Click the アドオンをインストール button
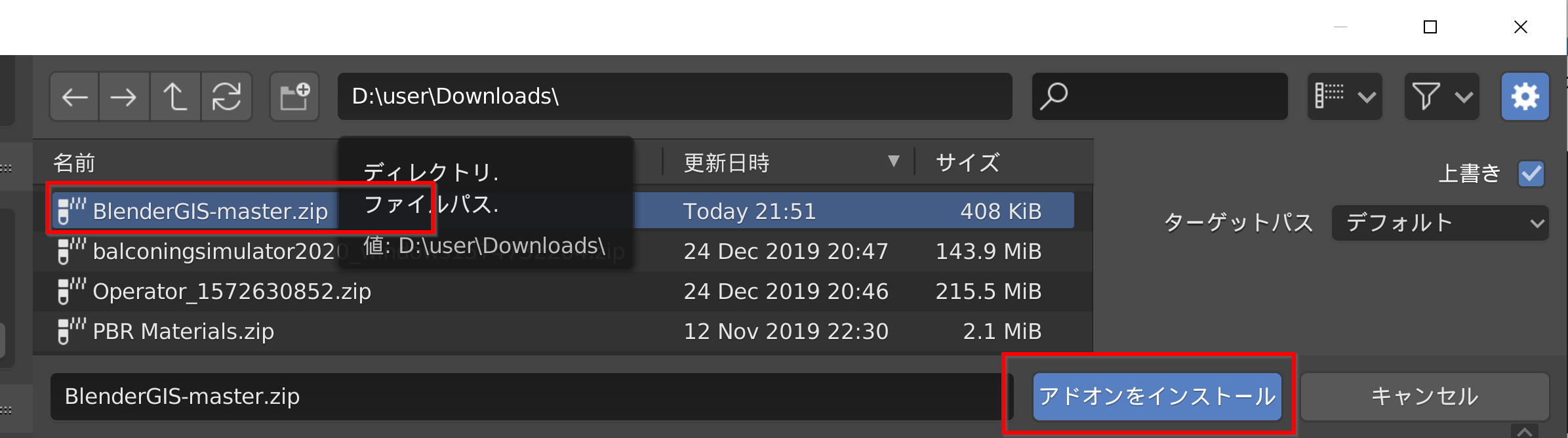The image size is (1568, 438). [1157, 397]
